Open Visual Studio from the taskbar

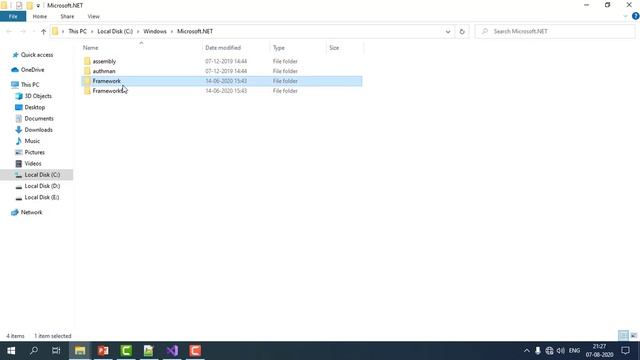click(172, 351)
